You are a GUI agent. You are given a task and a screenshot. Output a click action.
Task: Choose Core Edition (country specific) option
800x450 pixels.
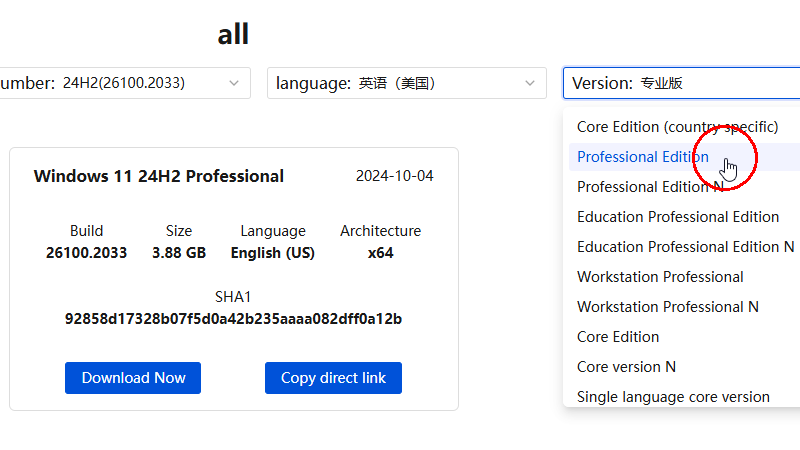(677, 127)
